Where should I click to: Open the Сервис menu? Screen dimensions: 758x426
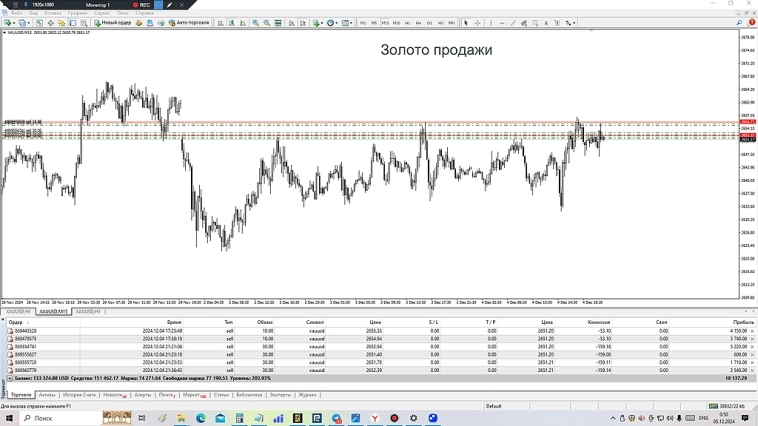pos(103,13)
